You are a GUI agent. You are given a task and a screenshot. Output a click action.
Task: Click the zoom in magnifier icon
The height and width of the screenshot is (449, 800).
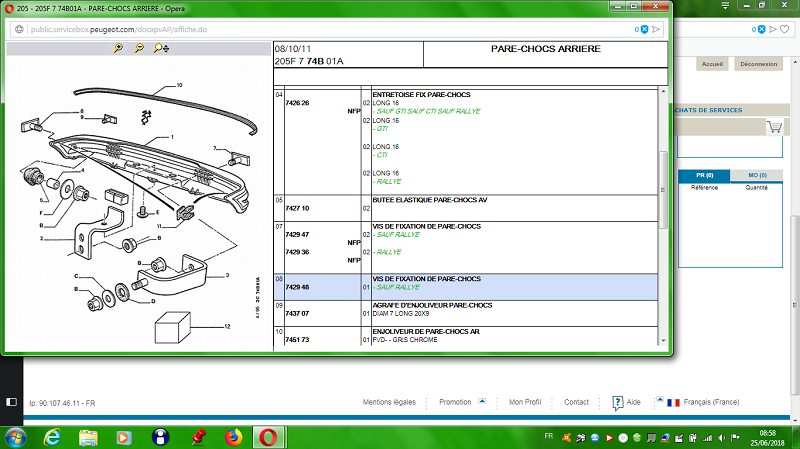pos(119,48)
